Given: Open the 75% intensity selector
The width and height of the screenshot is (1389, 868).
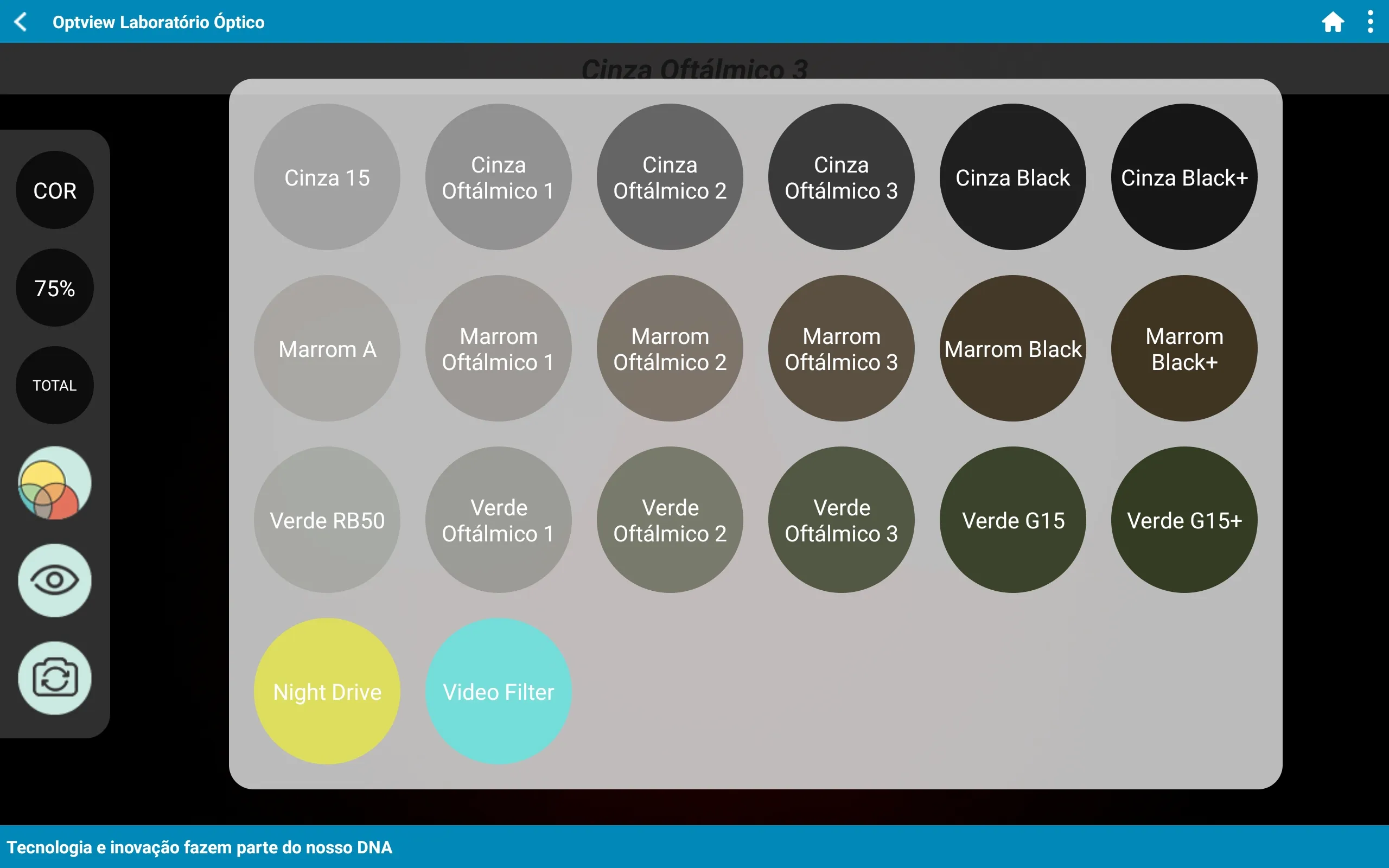Looking at the screenshot, I should coord(54,288).
